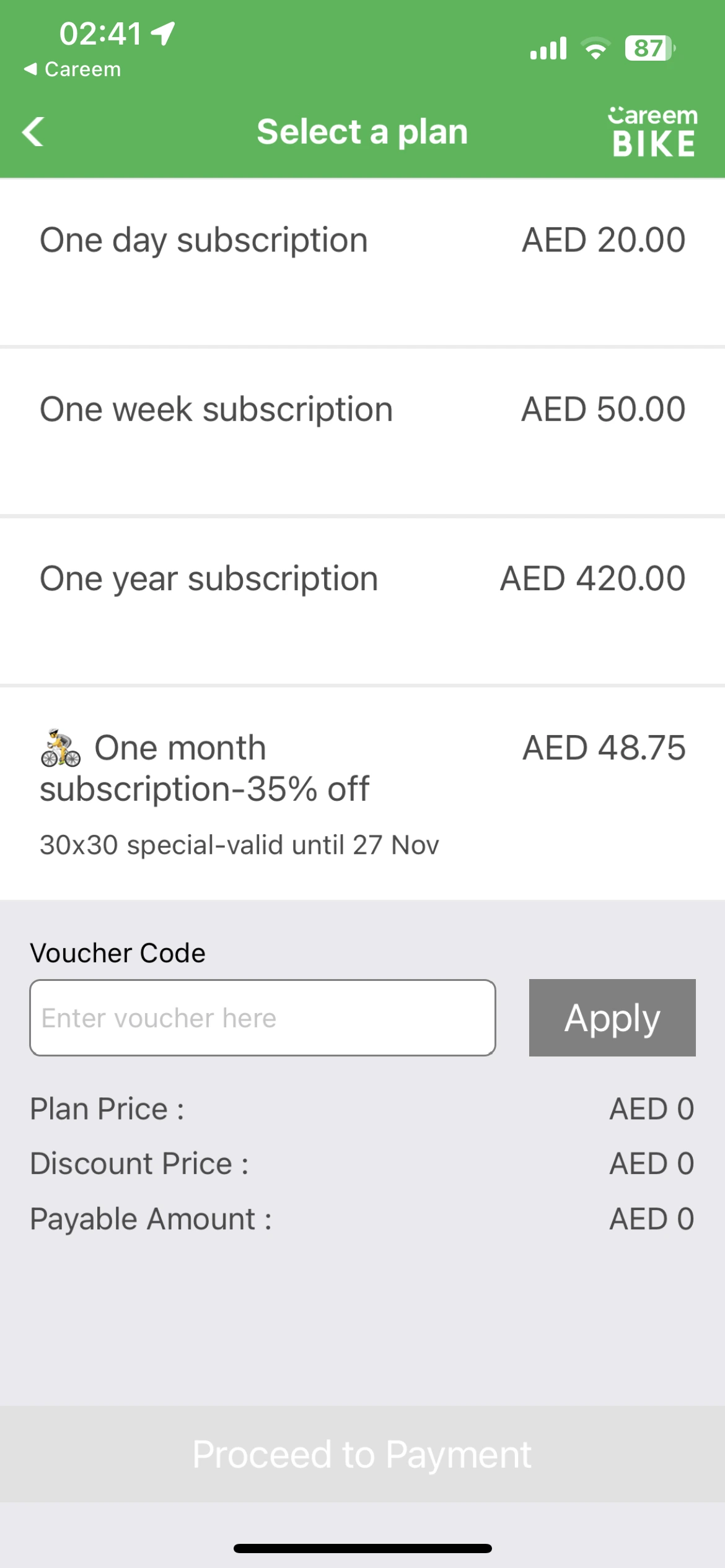The height and width of the screenshot is (1568, 725).
Task: Tap the cellular signal bars icon
Action: click(x=548, y=48)
